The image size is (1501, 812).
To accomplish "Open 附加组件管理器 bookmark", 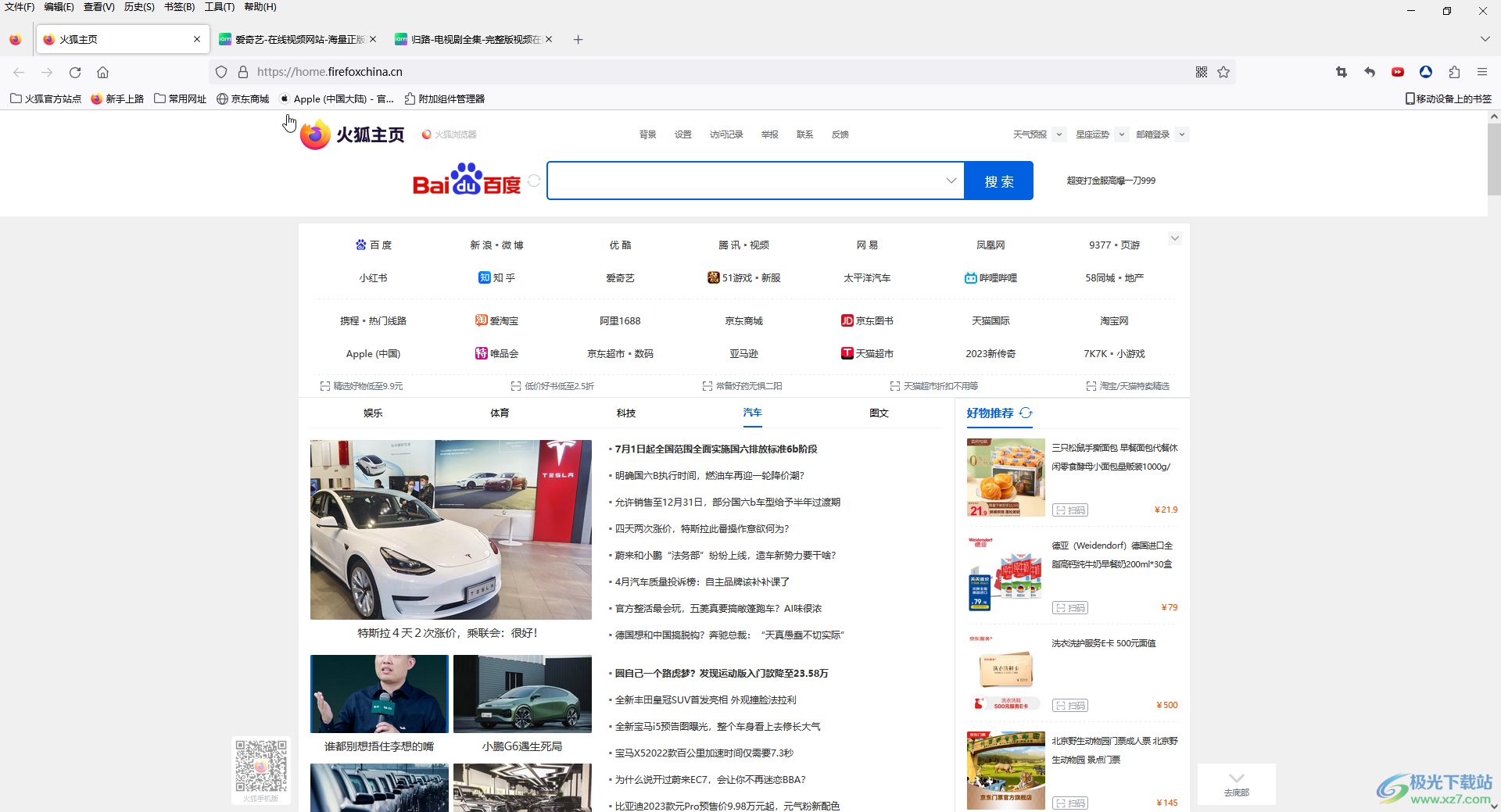I will coord(444,99).
